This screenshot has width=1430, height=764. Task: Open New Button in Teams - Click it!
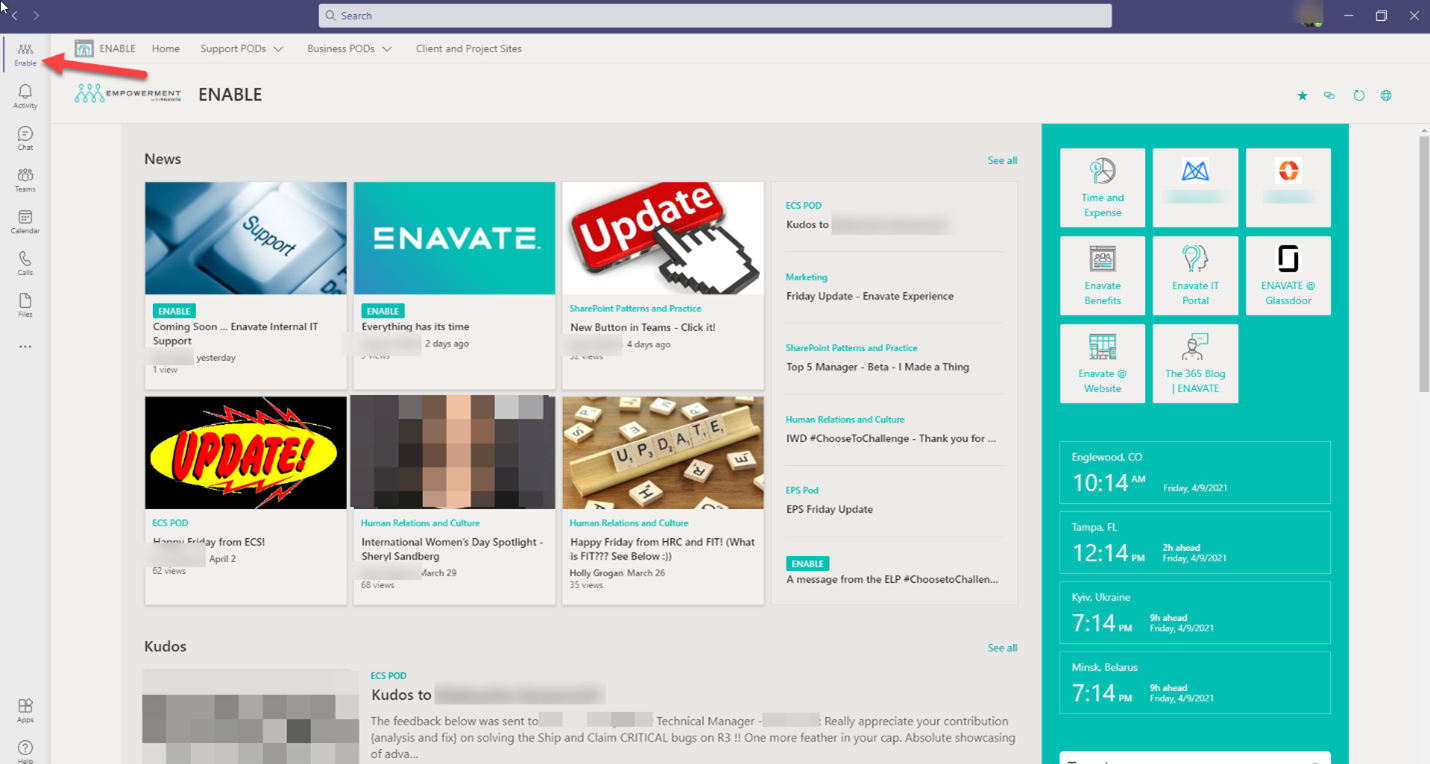643,327
